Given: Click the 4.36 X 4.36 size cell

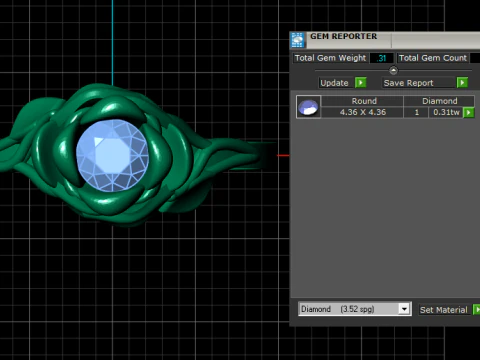Looking at the screenshot, I should coord(363,112).
